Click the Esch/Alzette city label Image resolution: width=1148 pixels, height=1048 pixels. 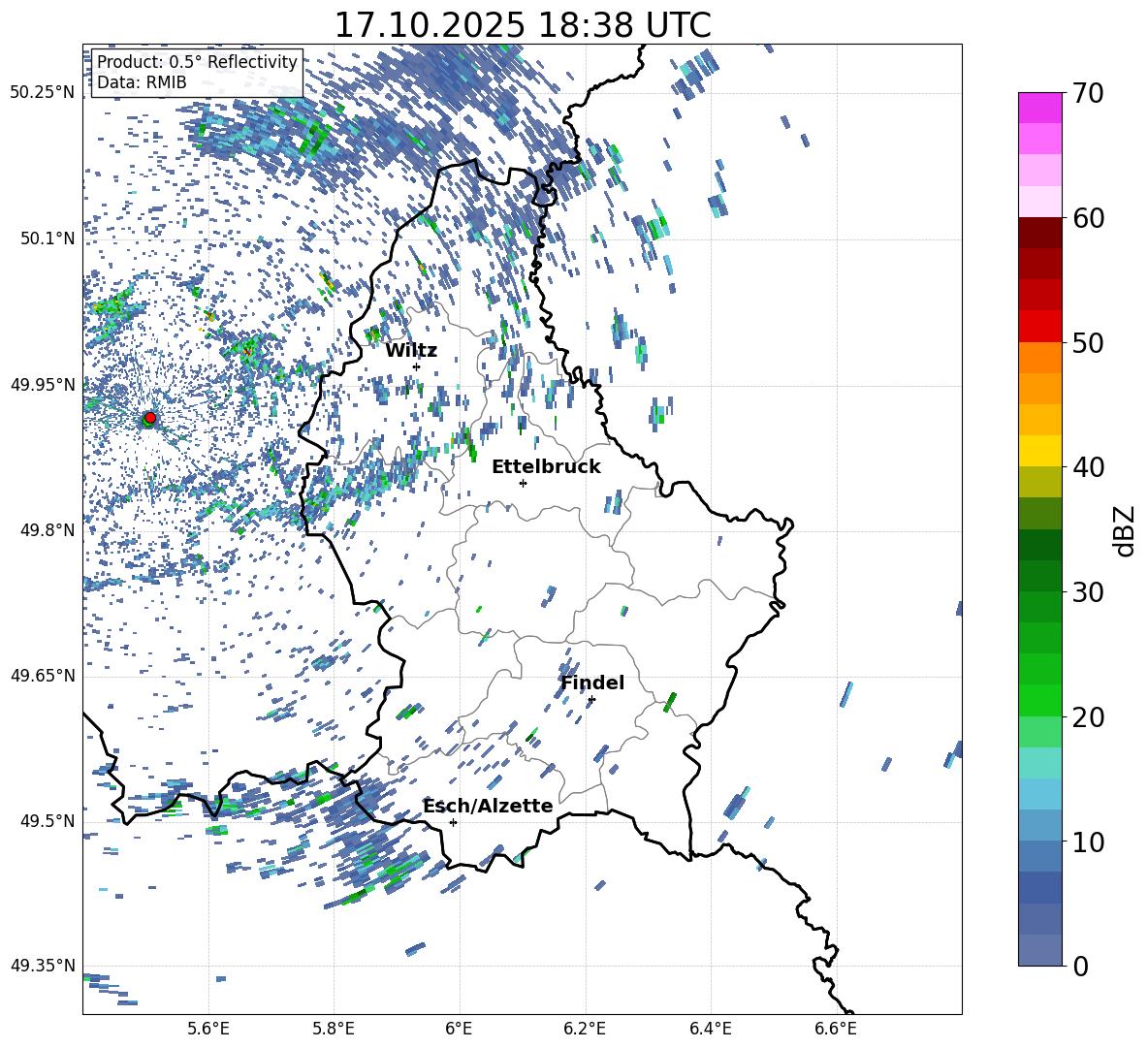tap(488, 806)
